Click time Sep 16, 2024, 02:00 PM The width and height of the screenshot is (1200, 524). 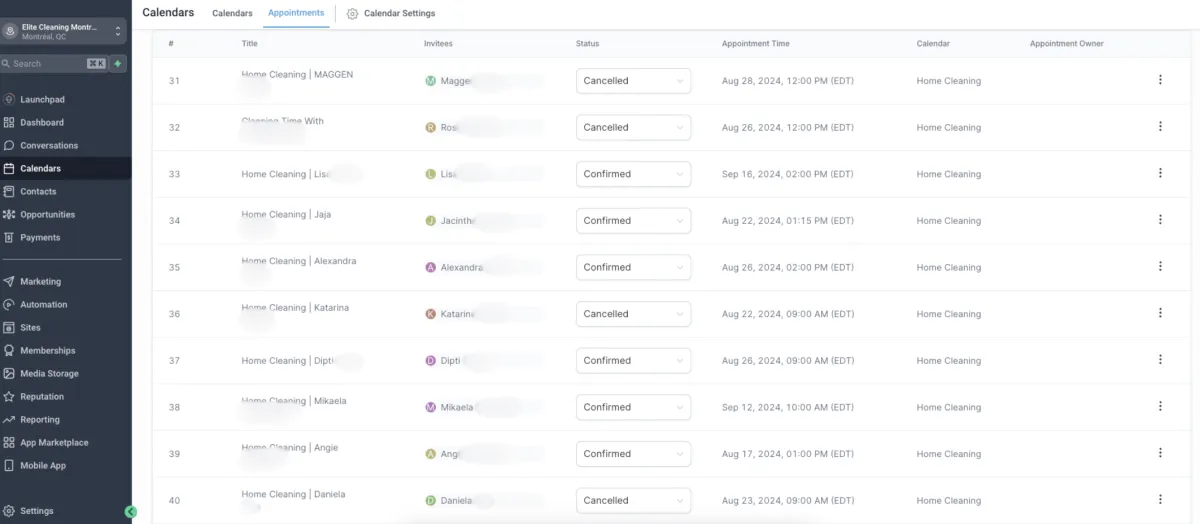pos(788,174)
